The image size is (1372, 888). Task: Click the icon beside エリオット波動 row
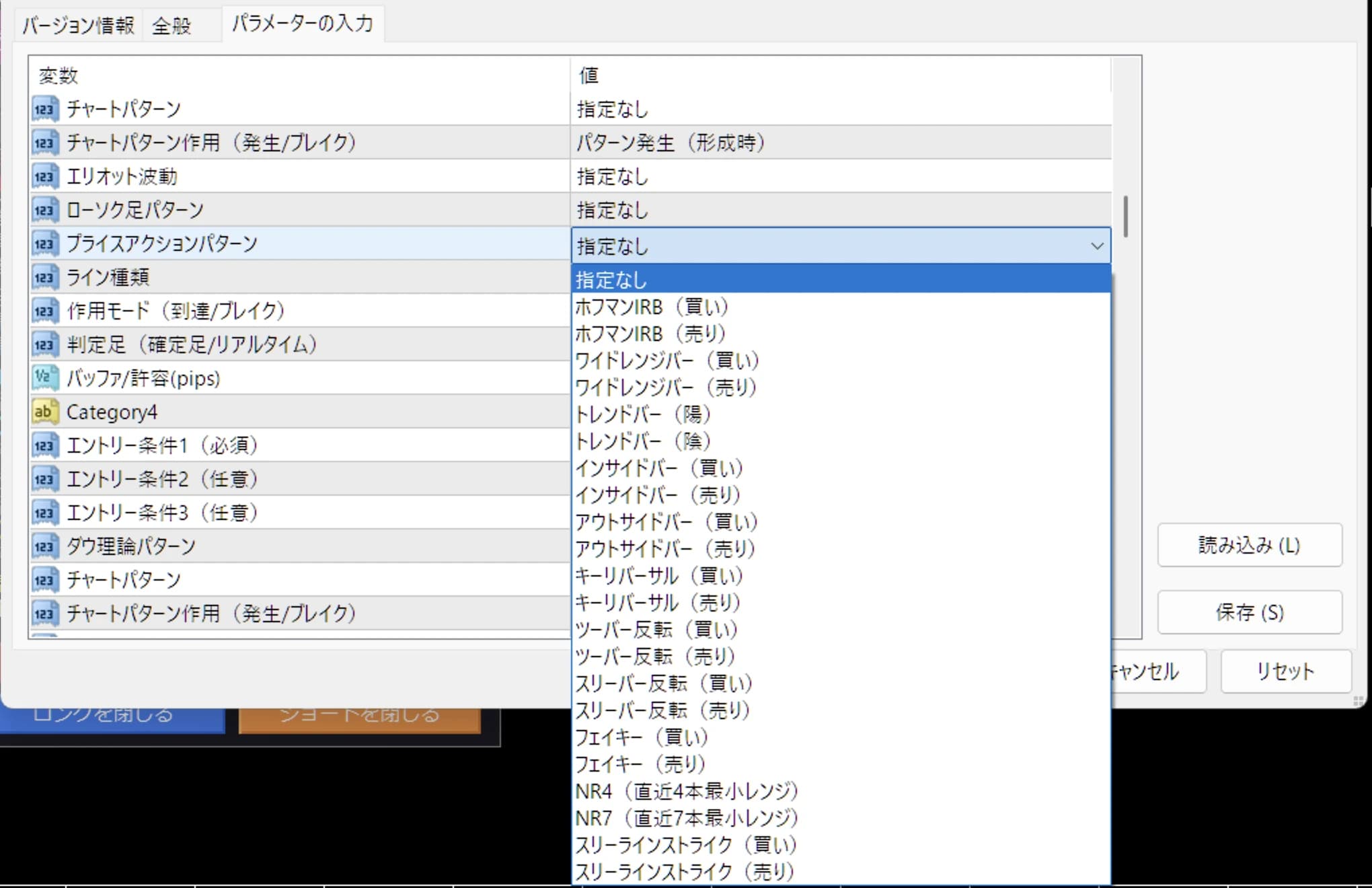point(44,176)
